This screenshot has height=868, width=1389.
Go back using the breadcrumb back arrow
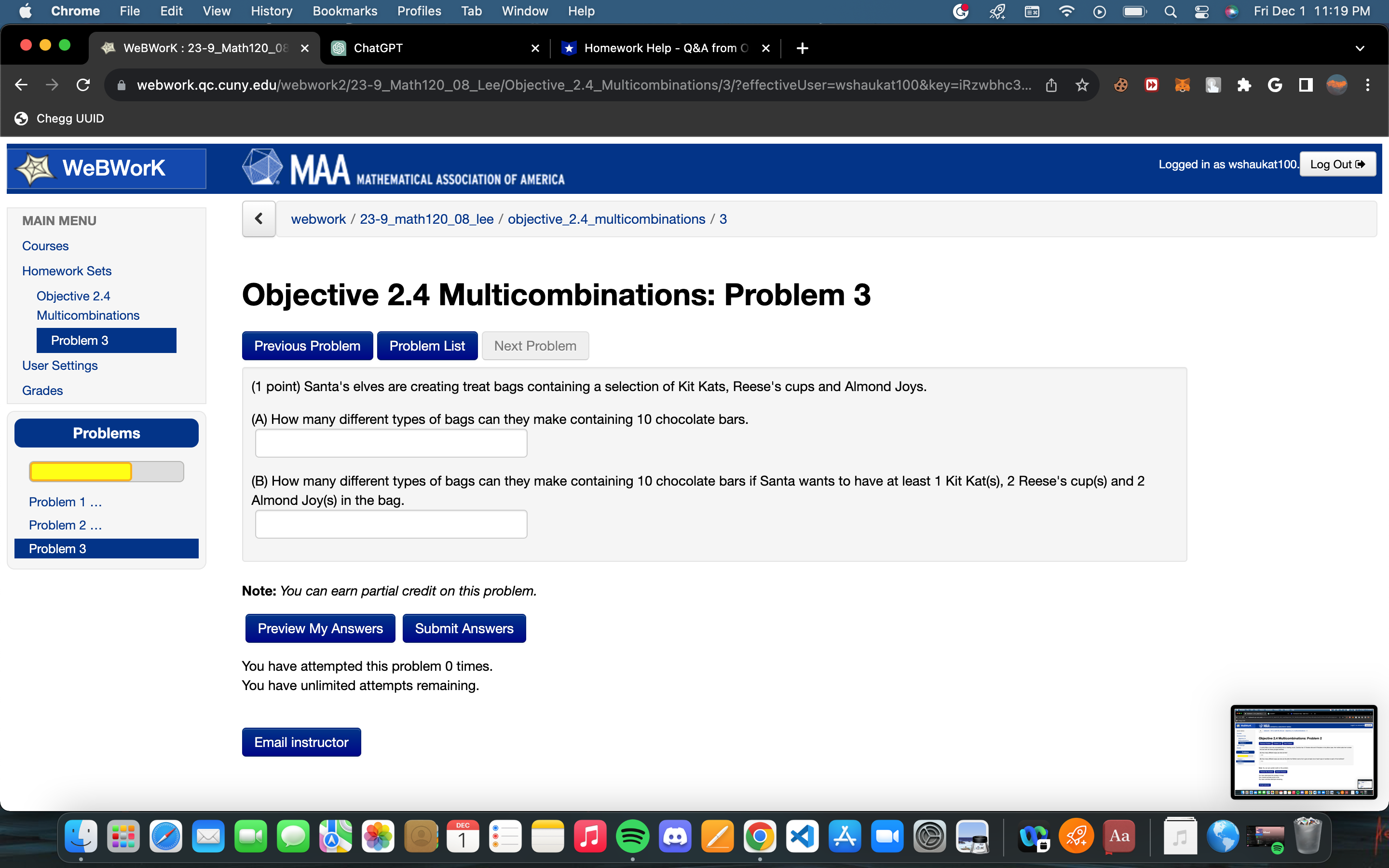click(x=259, y=219)
